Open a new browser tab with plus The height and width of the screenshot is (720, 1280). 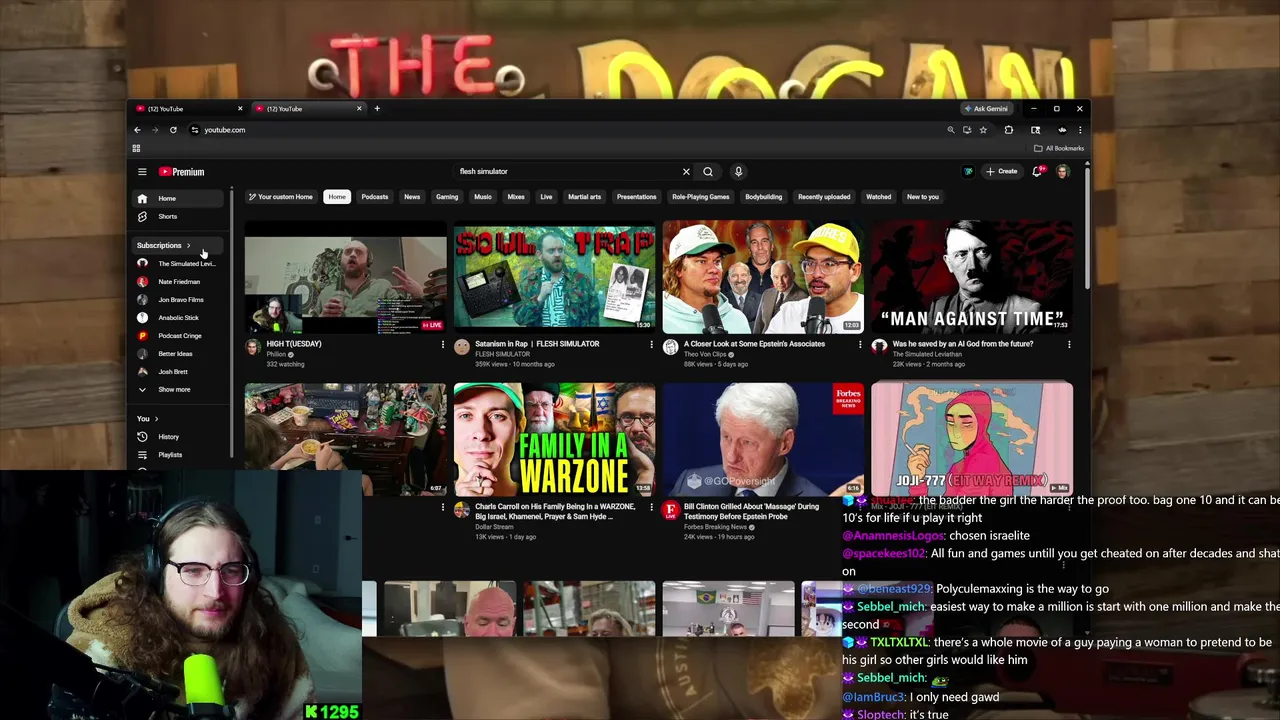(377, 108)
